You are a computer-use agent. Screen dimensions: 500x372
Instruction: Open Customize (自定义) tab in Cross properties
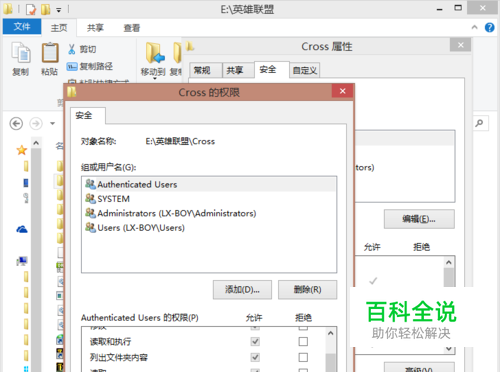click(305, 70)
